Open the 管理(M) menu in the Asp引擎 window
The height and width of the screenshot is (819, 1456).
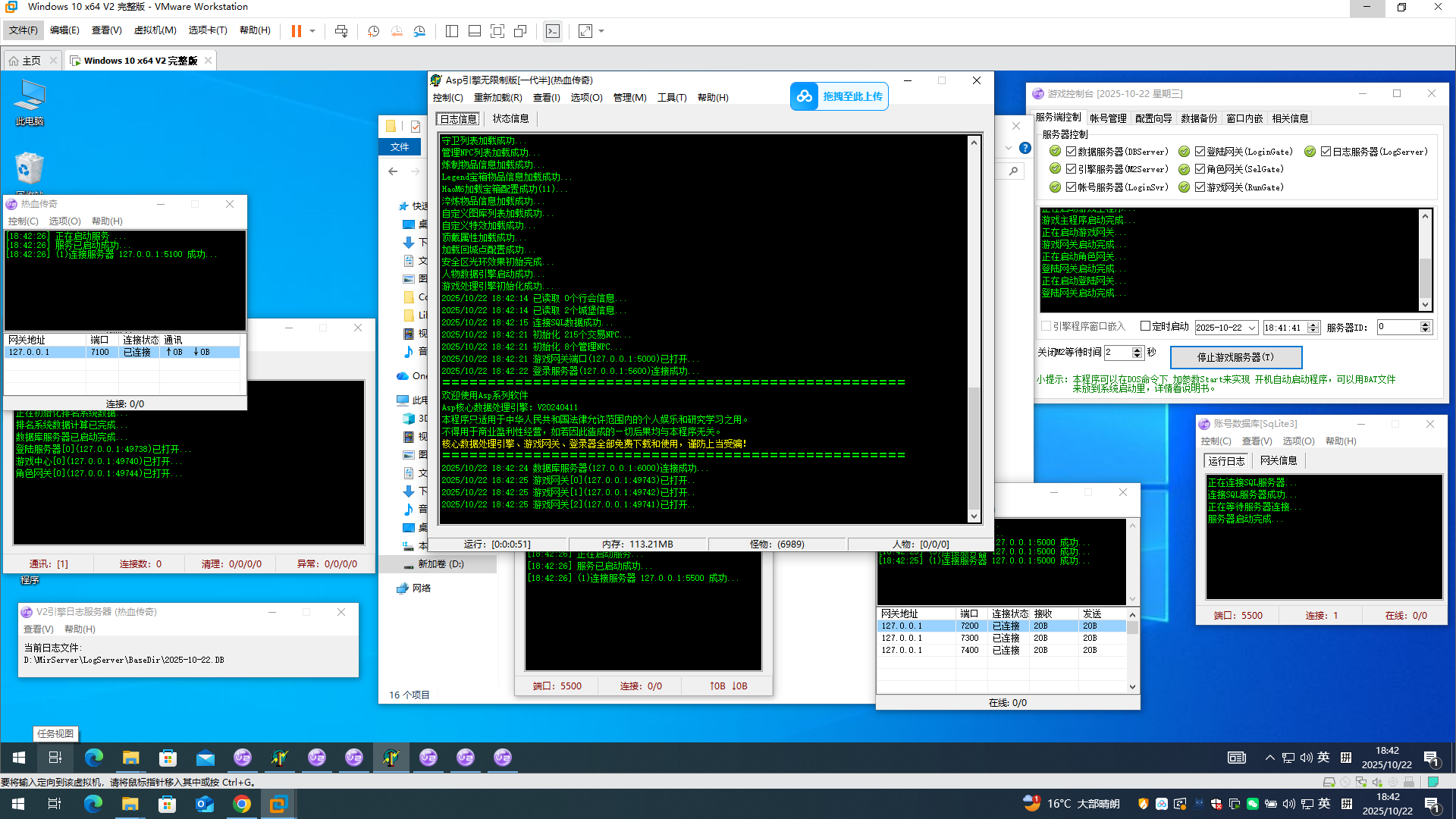tap(629, 98)
